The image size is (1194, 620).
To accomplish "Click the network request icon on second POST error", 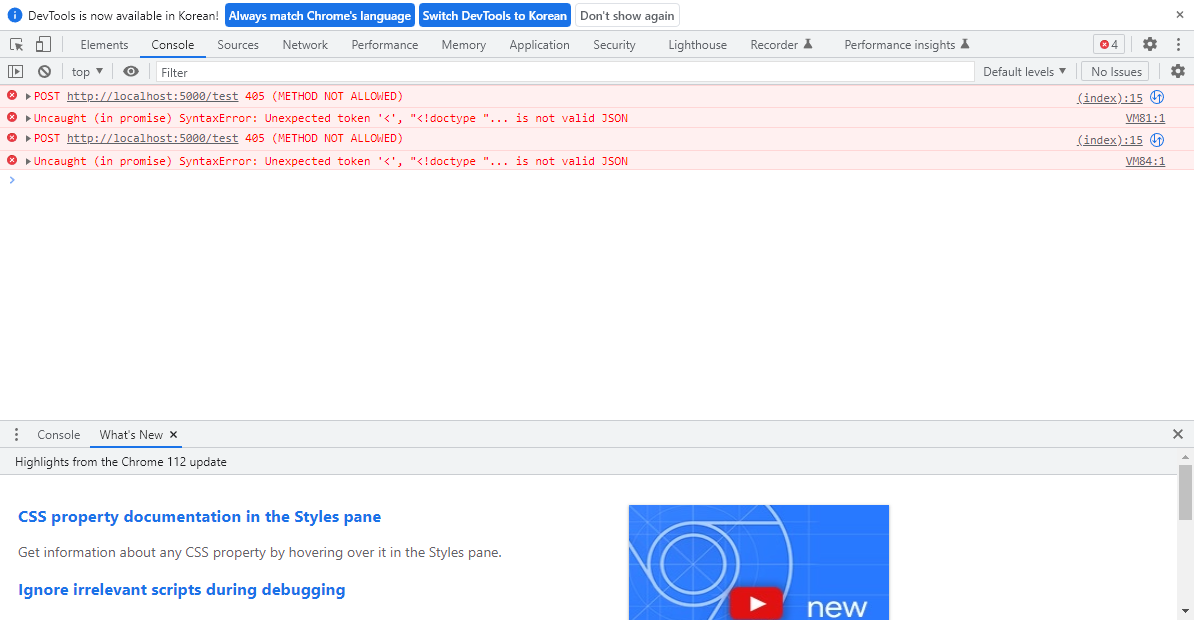I will (1157, 140).
